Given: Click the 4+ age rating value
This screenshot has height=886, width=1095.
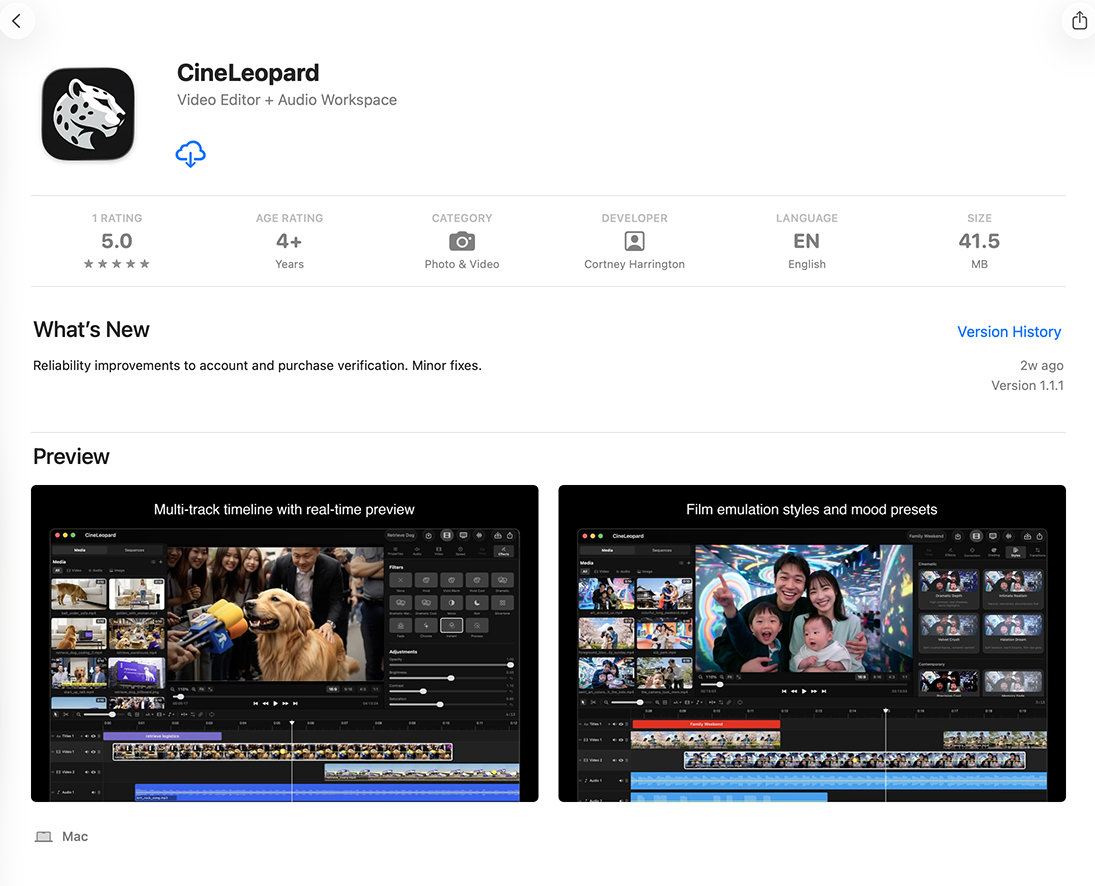Looking at the screenshot, I should pyautogui.click(x=289, y=241).
